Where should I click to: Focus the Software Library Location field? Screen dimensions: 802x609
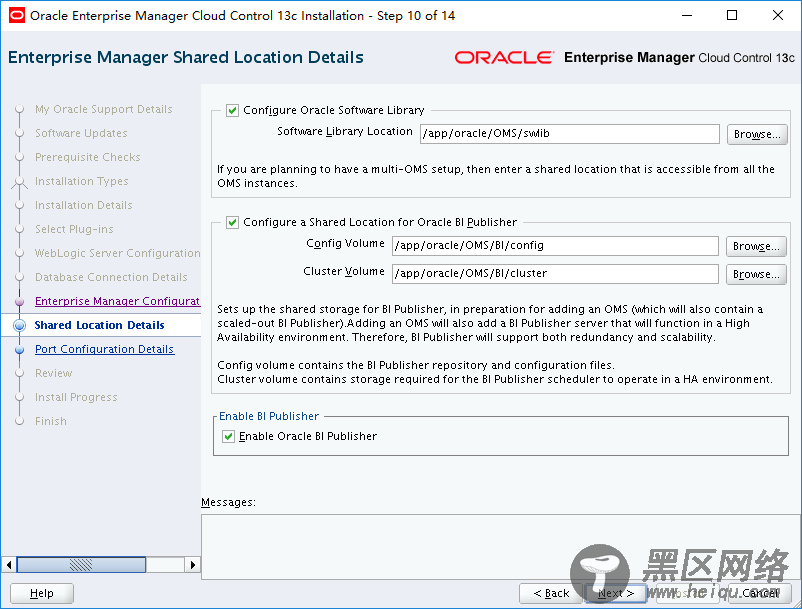[x=570, y=133]
